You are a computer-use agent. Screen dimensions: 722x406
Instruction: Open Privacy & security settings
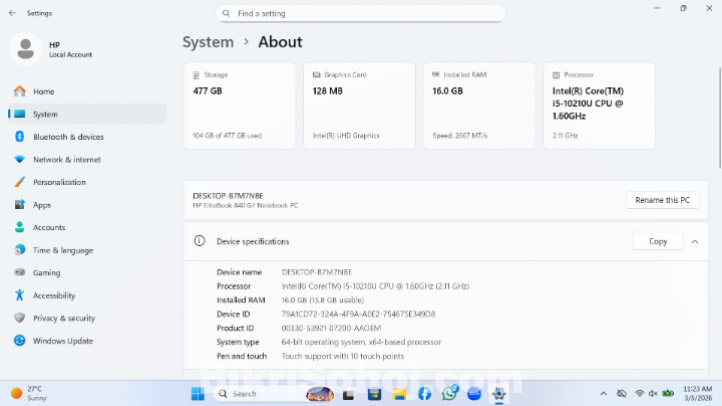pos(63,318)
